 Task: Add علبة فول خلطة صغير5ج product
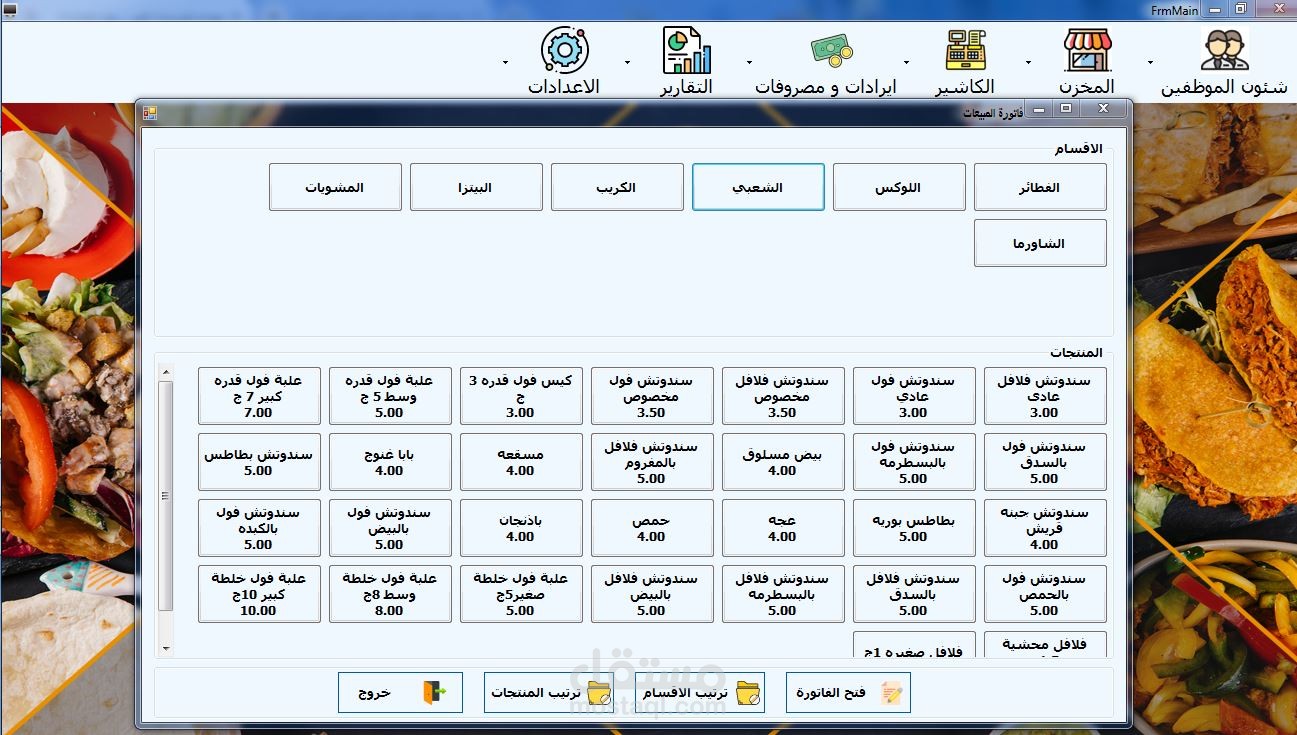pyautogui.click(x=521, y=594)
